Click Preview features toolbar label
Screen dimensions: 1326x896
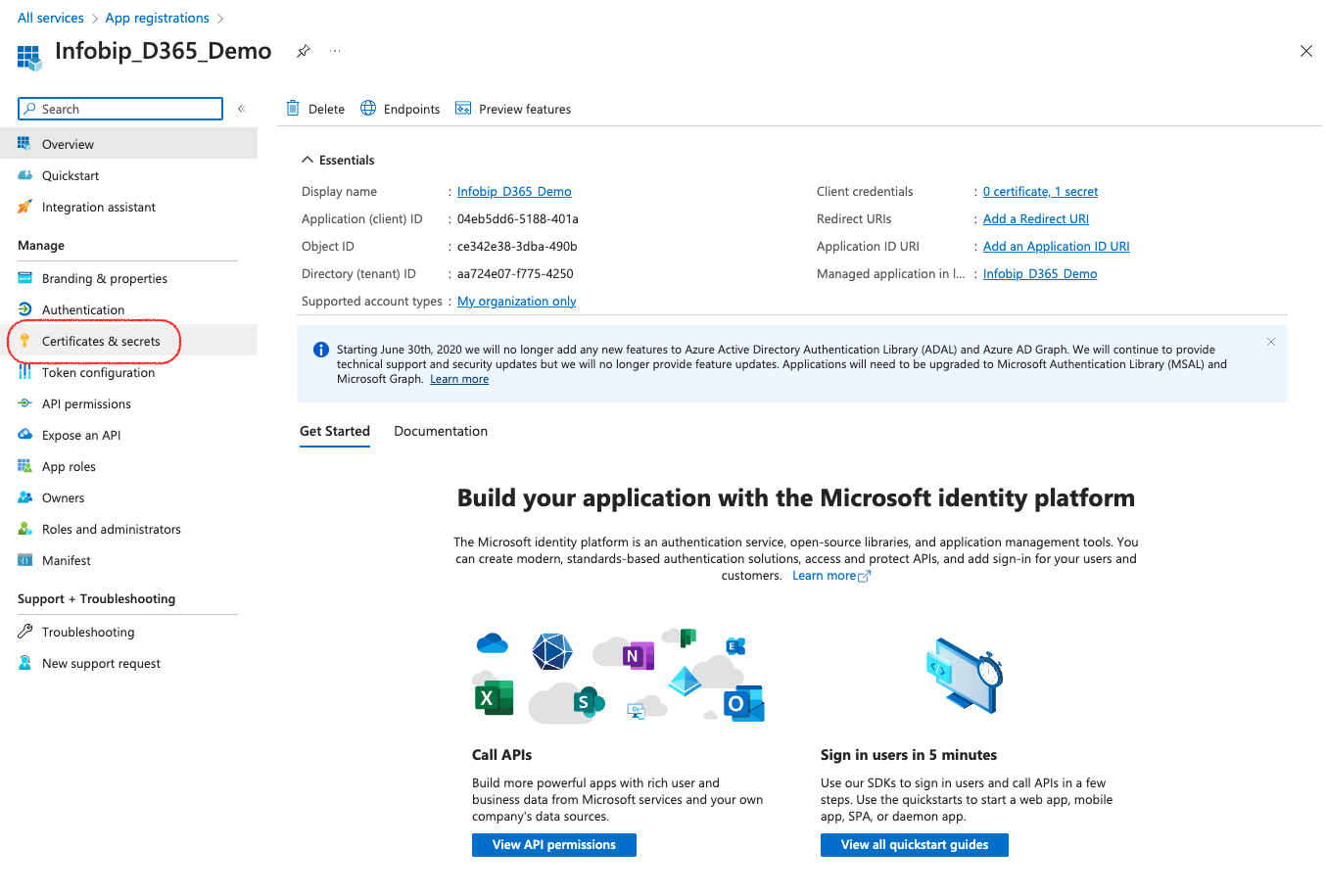coord(525,109)
